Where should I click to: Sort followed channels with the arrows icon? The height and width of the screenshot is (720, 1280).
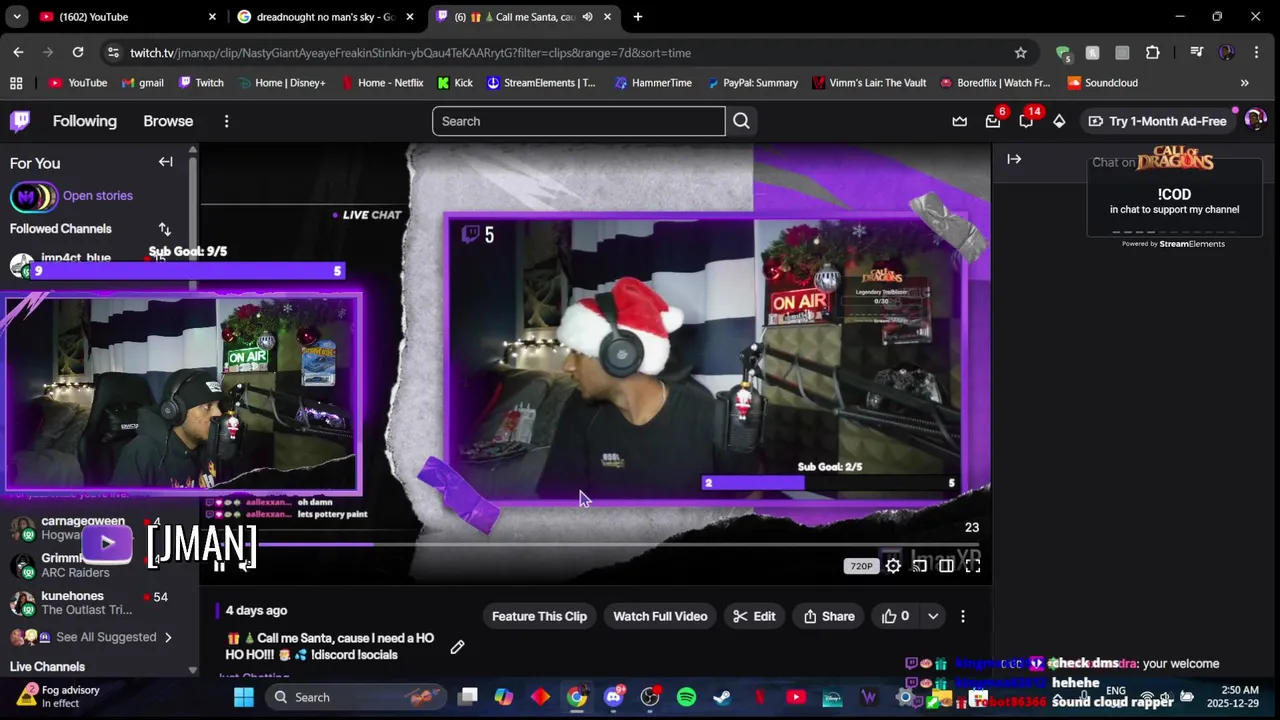(x=165, y=229)
